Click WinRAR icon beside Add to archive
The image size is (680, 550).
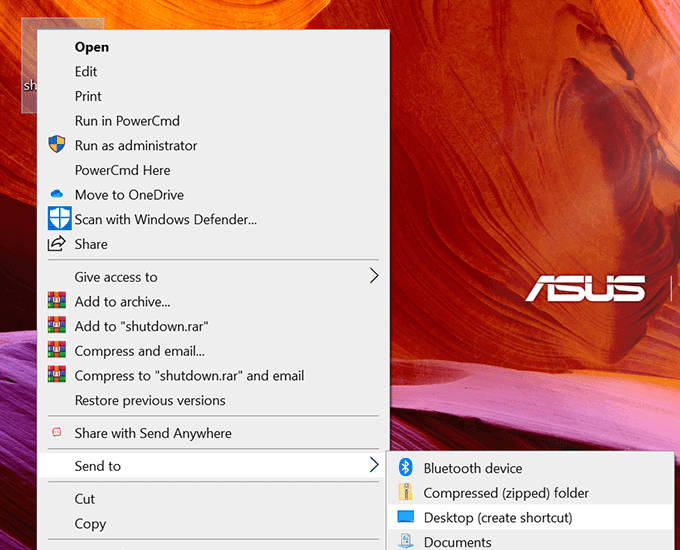coord(57,300)
